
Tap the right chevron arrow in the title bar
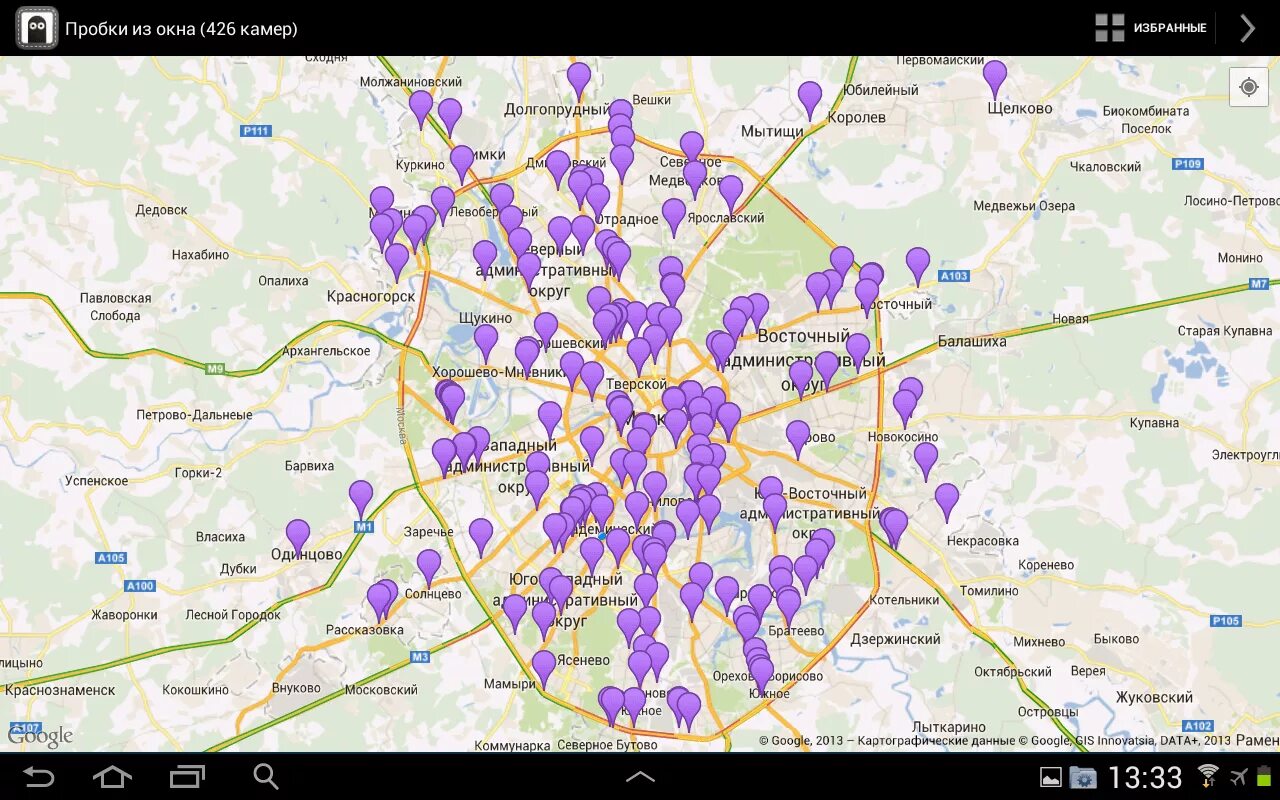pos(1248,28)
